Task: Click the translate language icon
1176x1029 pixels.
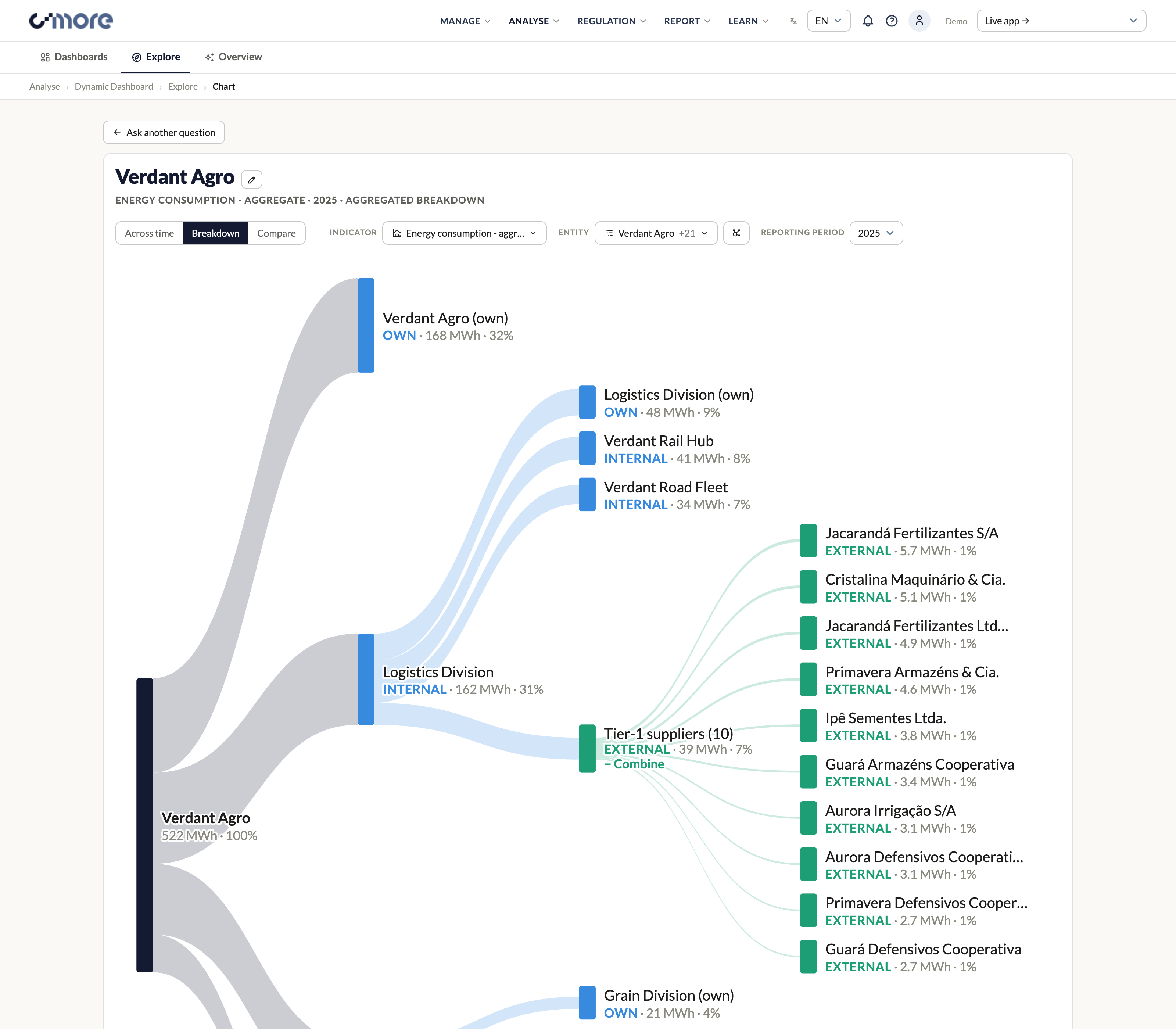Action: 793,21
